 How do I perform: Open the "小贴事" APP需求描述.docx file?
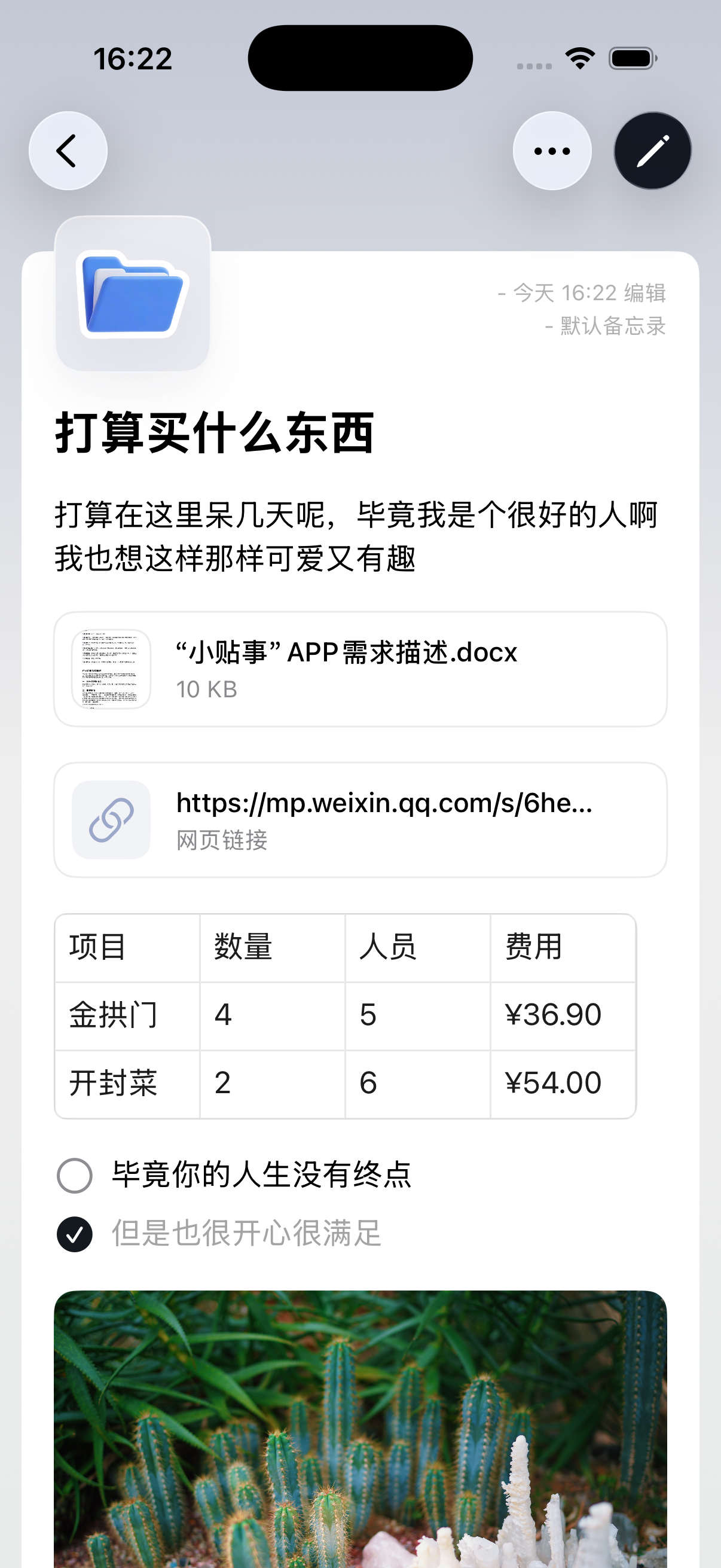pos(346,653)
